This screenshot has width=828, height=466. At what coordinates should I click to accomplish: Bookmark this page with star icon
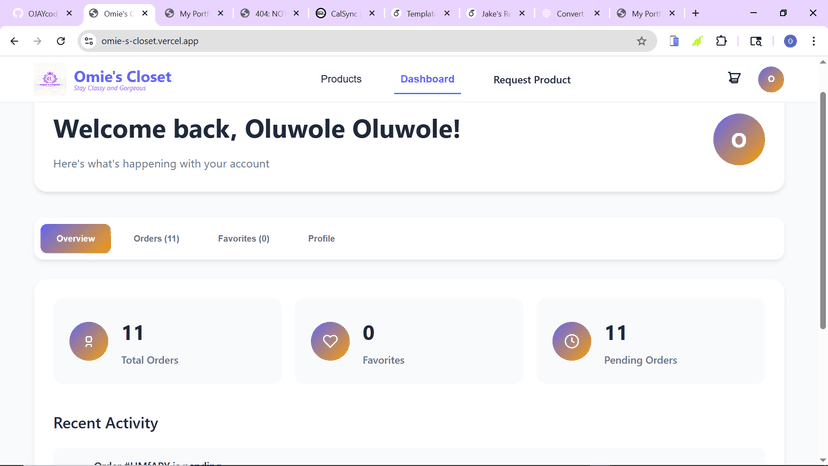642,41
